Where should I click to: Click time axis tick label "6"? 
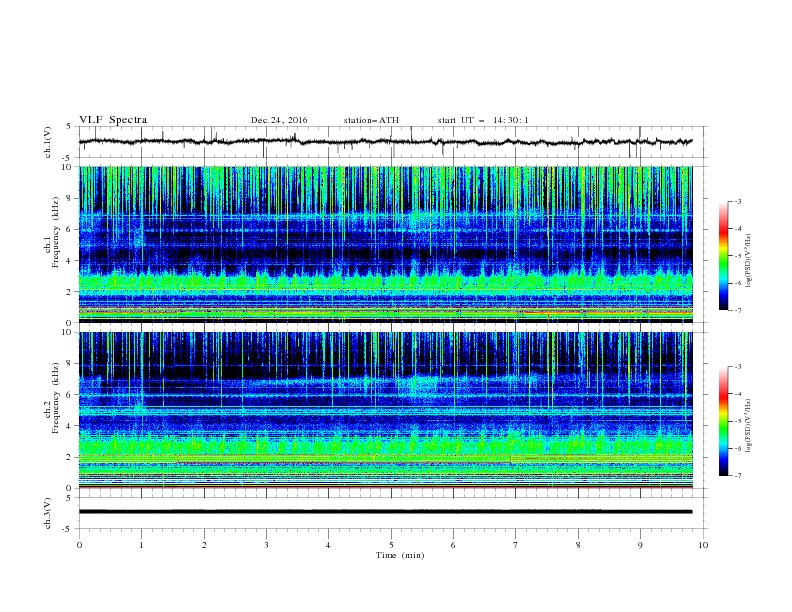coord(454,545)
